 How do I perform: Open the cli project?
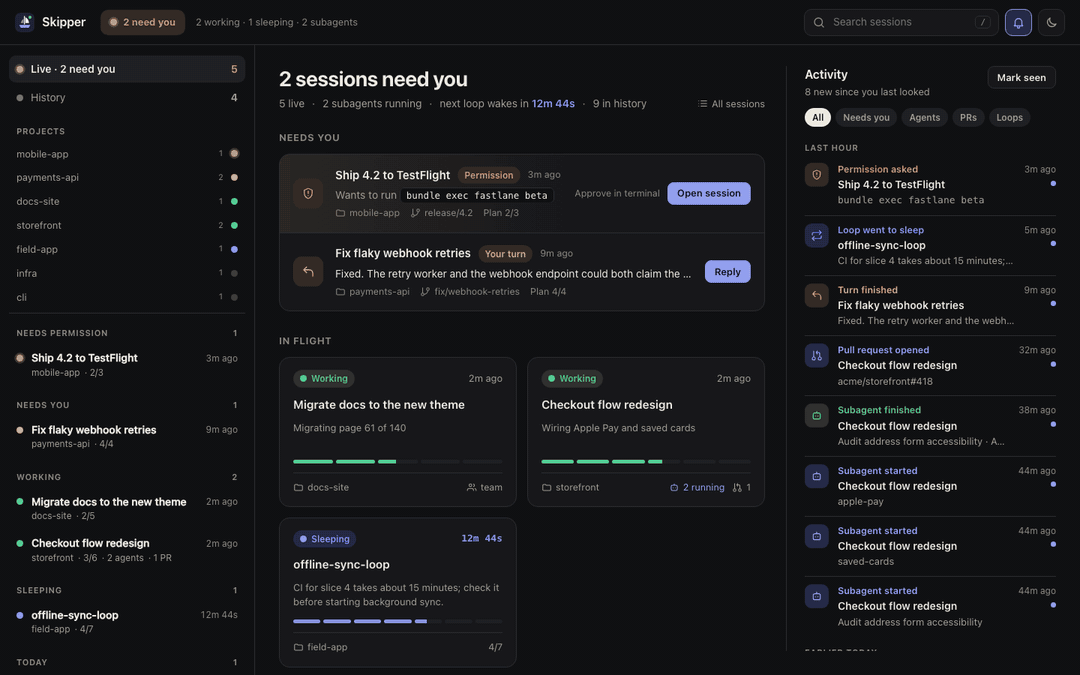pyautogui.click(x=127, y=298)
